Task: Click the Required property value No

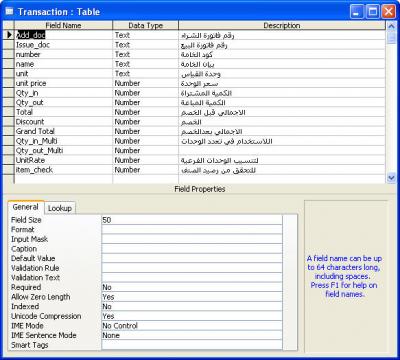Action: 192,287
